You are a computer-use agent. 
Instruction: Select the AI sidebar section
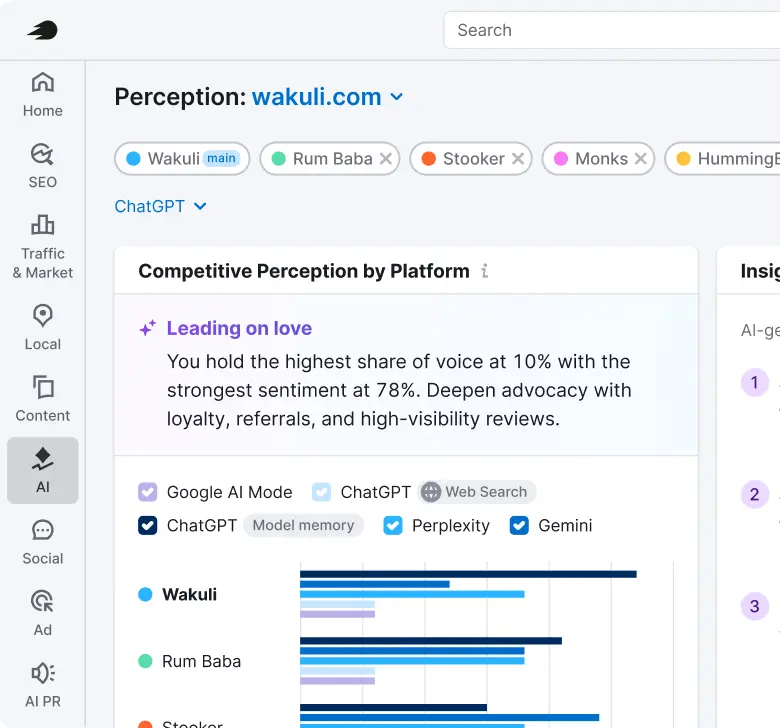[43, 470]
